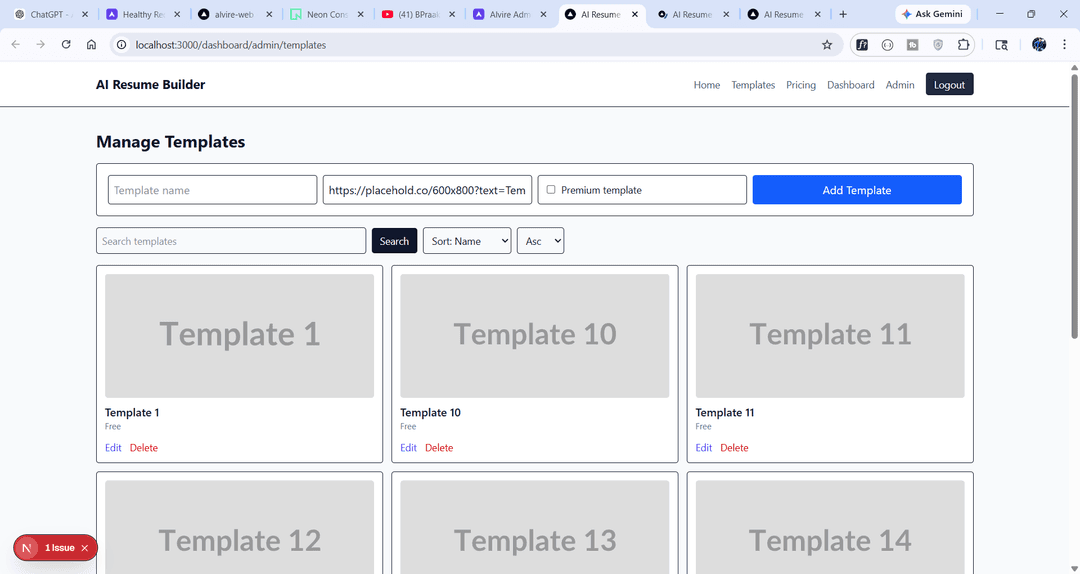Viewport: 1080px width, 574px height.
Task: Click Template 1 preview thumbnail
Action: (x=240, y=336)
